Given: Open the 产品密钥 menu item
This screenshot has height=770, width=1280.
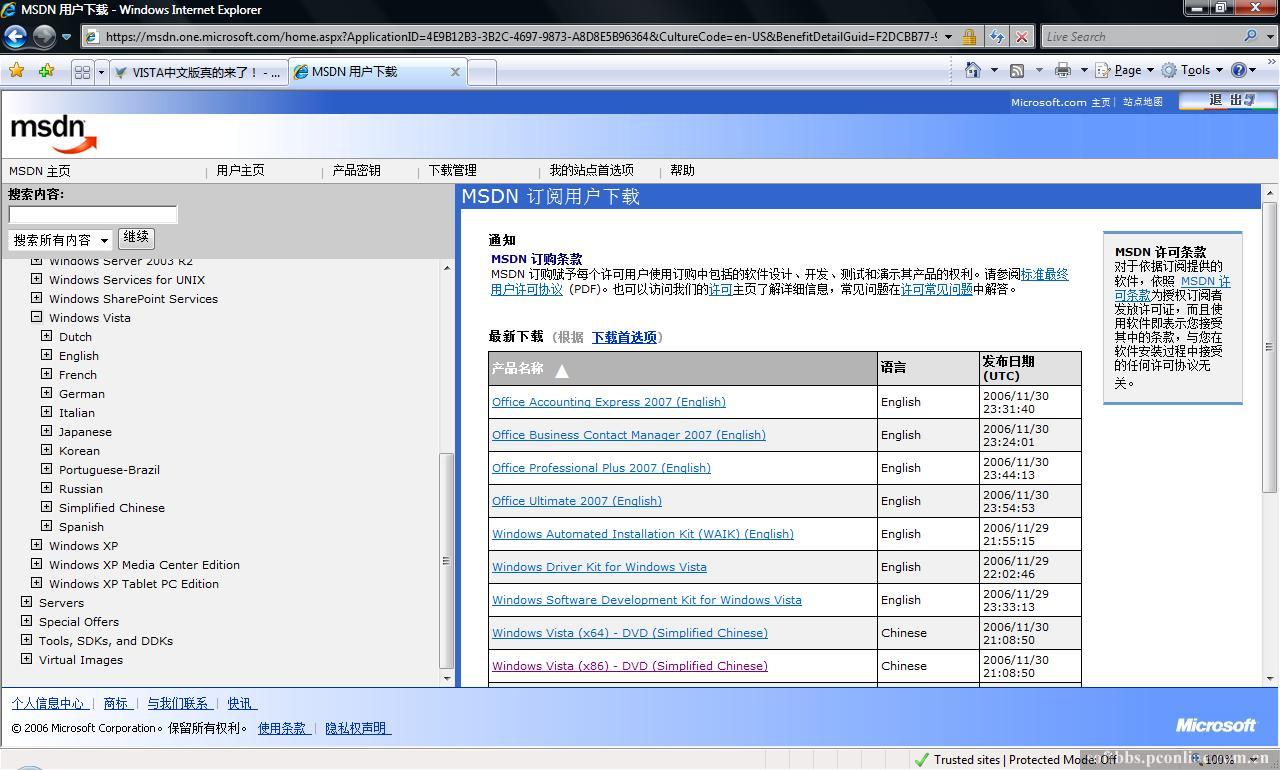Looking at the screenshot, I should (x=357, y=170).
